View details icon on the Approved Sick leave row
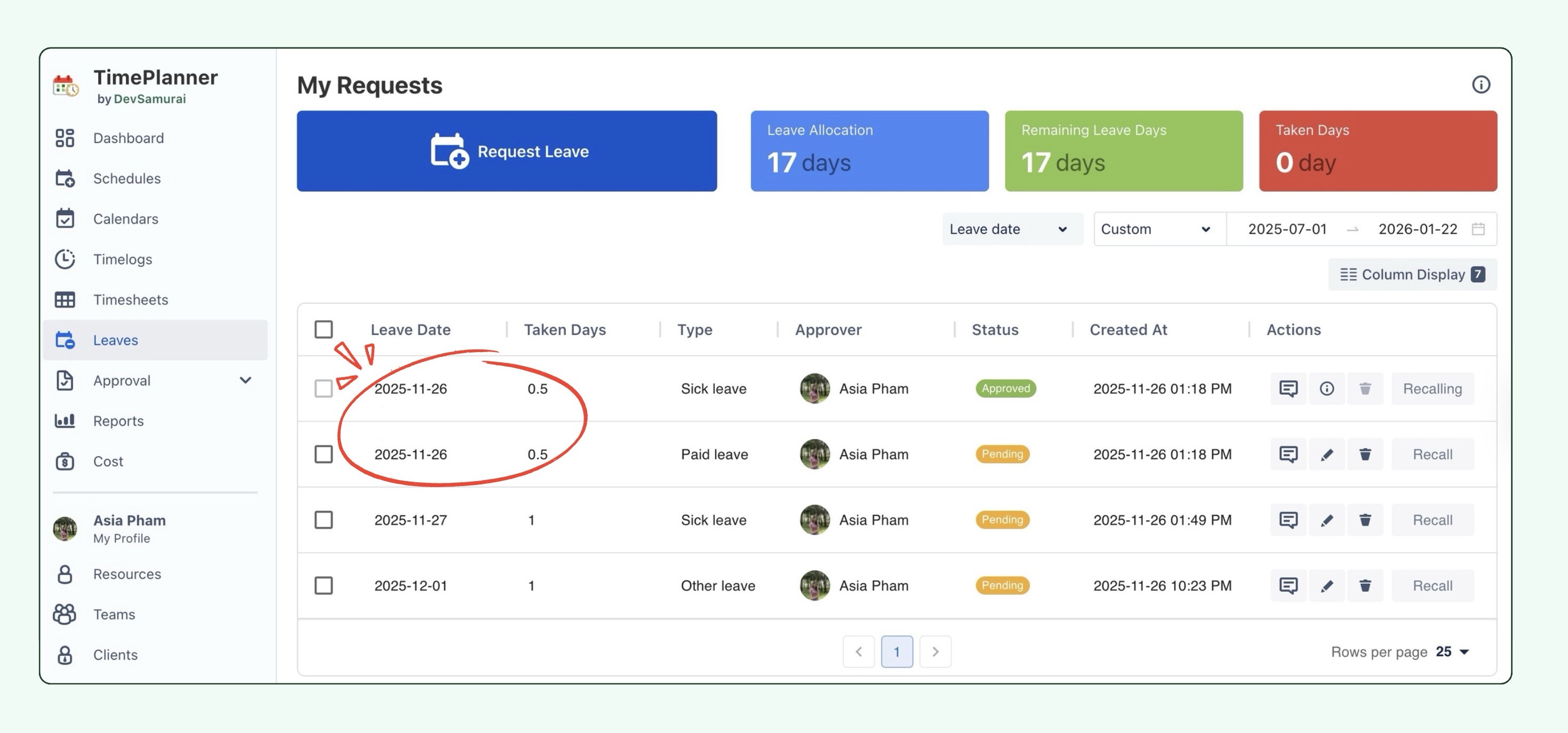The height and width of the screenshot is (733, 1568). [x=1326, y=388]
